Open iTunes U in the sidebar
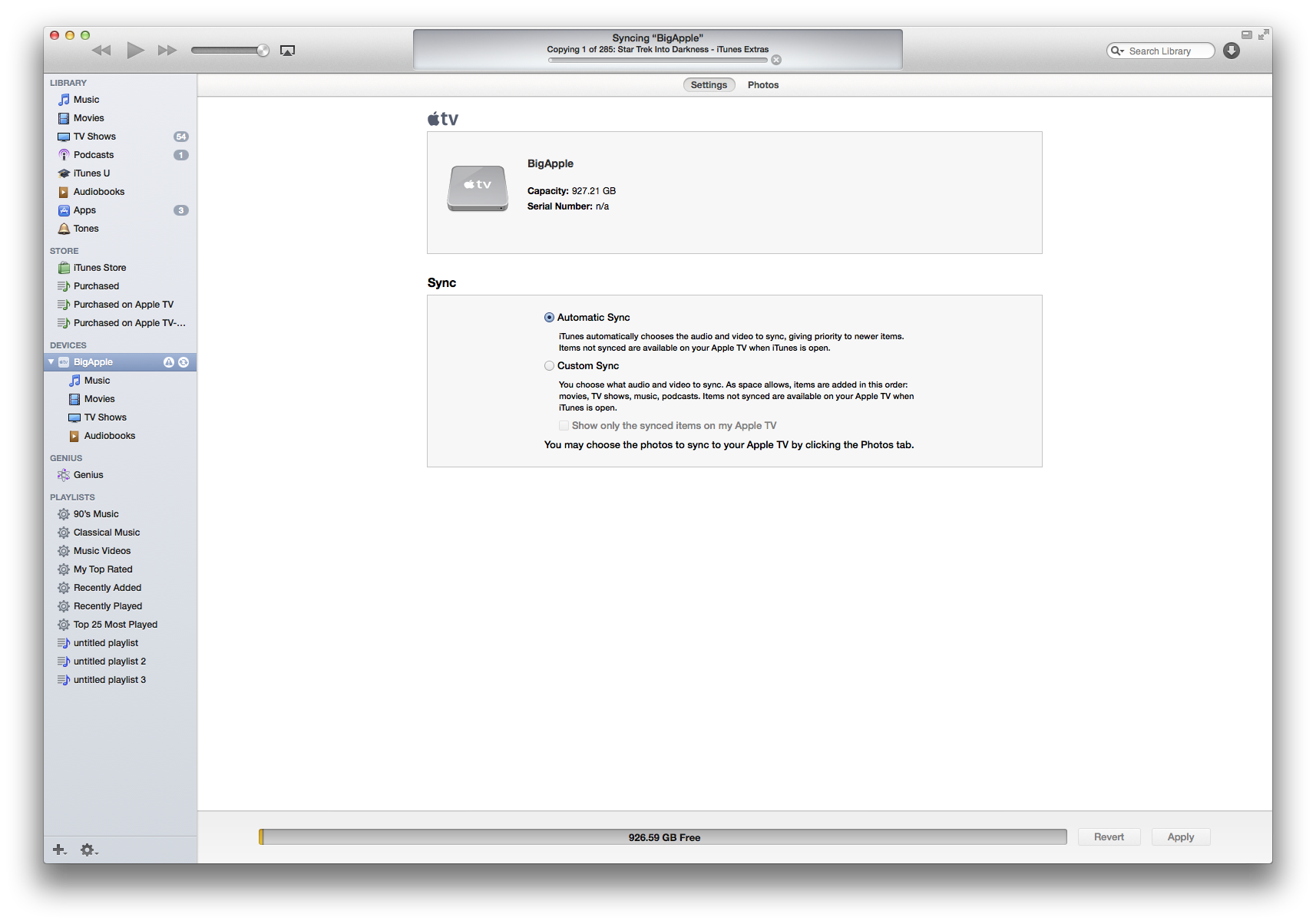The height and width of the screenshot is (924, 1316). [x=120, y=173]
